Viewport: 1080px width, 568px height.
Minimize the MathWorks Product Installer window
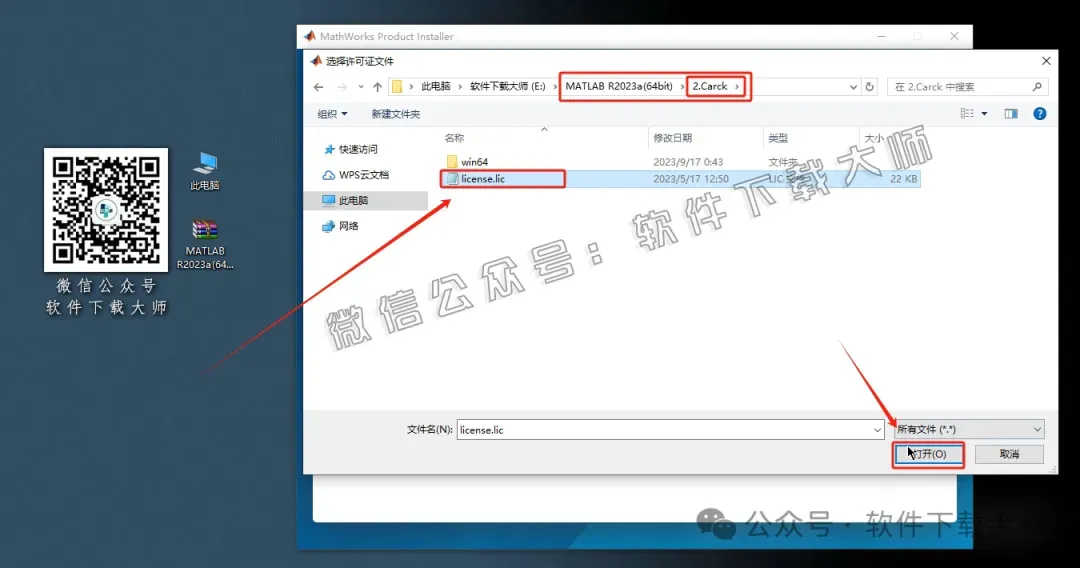click(882, 36)
